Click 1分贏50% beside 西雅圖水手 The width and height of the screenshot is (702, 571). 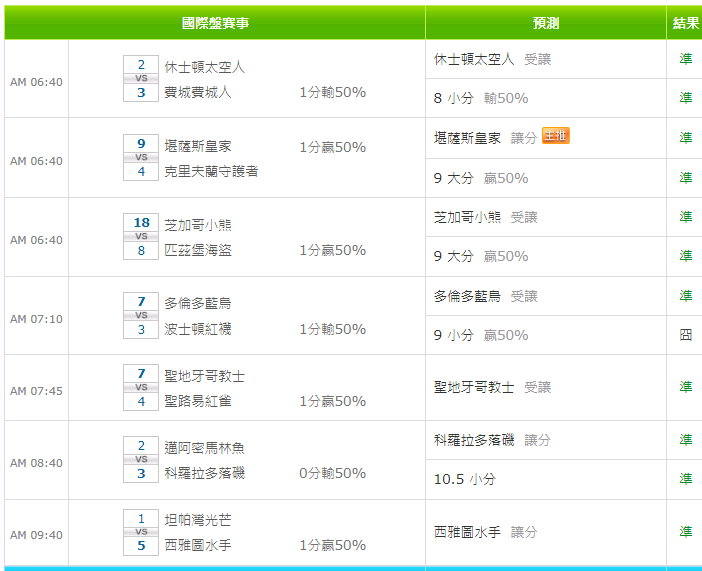coord(333,545)
